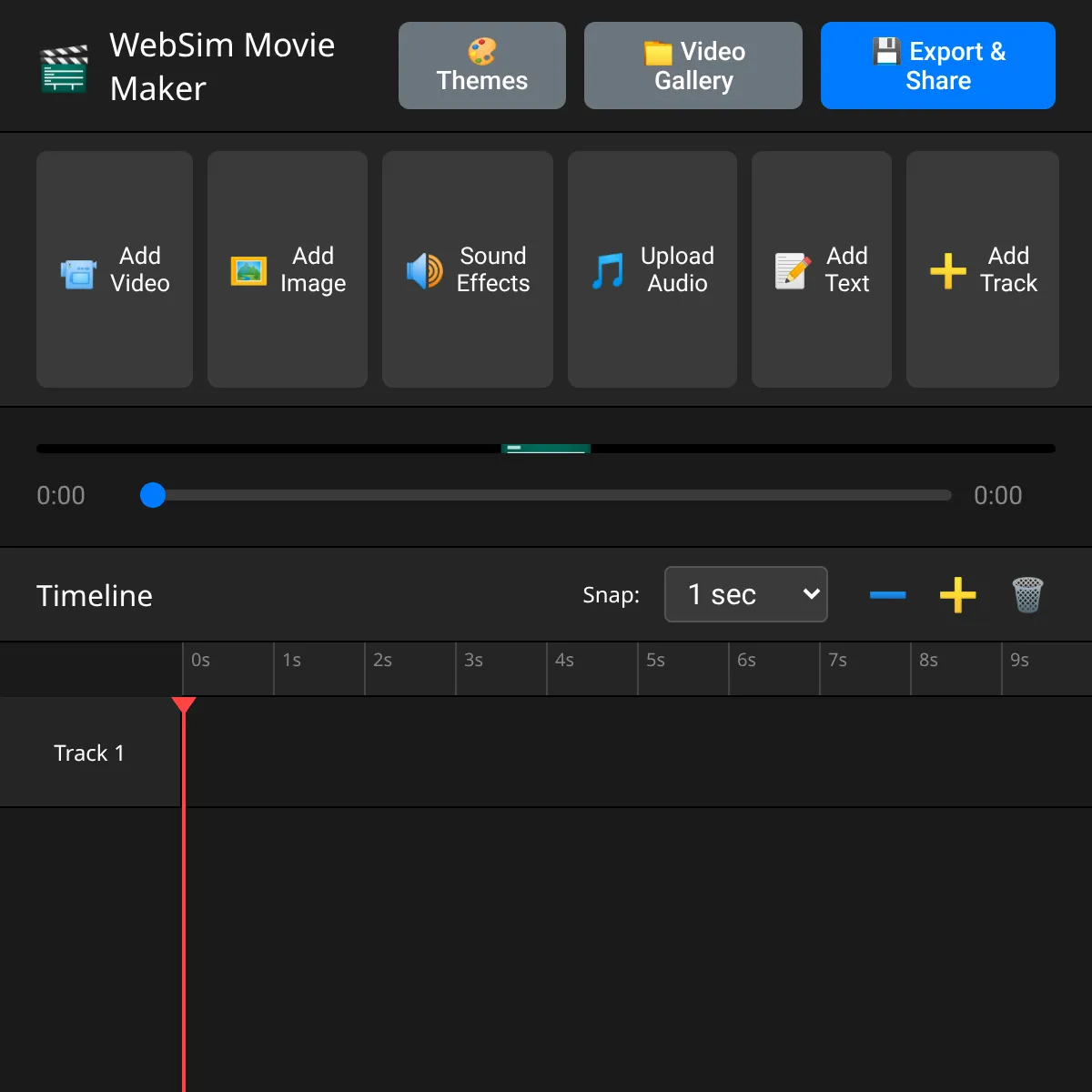Open the Video Gallery

click(693, 66)
